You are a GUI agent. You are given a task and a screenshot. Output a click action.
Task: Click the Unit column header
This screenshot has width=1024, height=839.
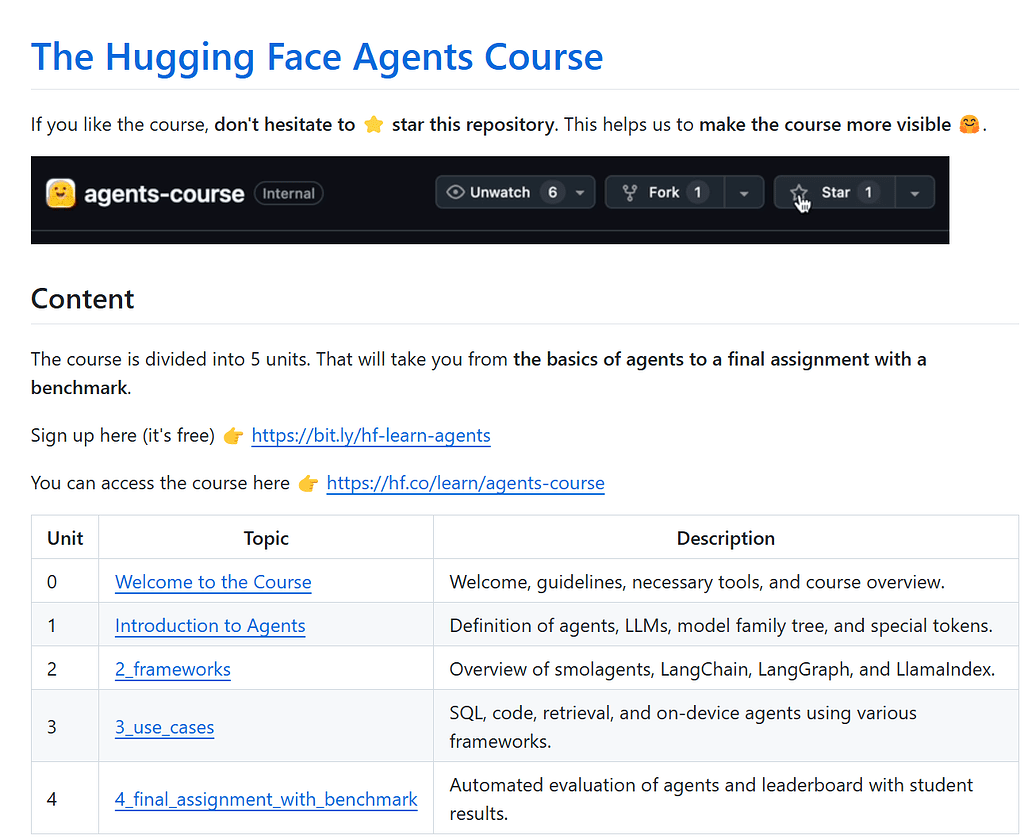pyautogui.click(x=65, y=538)
